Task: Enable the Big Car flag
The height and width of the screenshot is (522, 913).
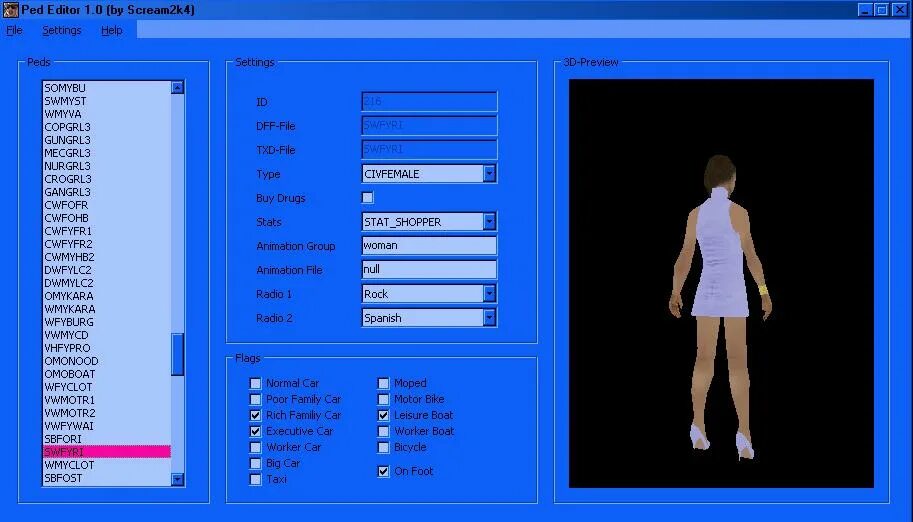Action: (255, 463)
